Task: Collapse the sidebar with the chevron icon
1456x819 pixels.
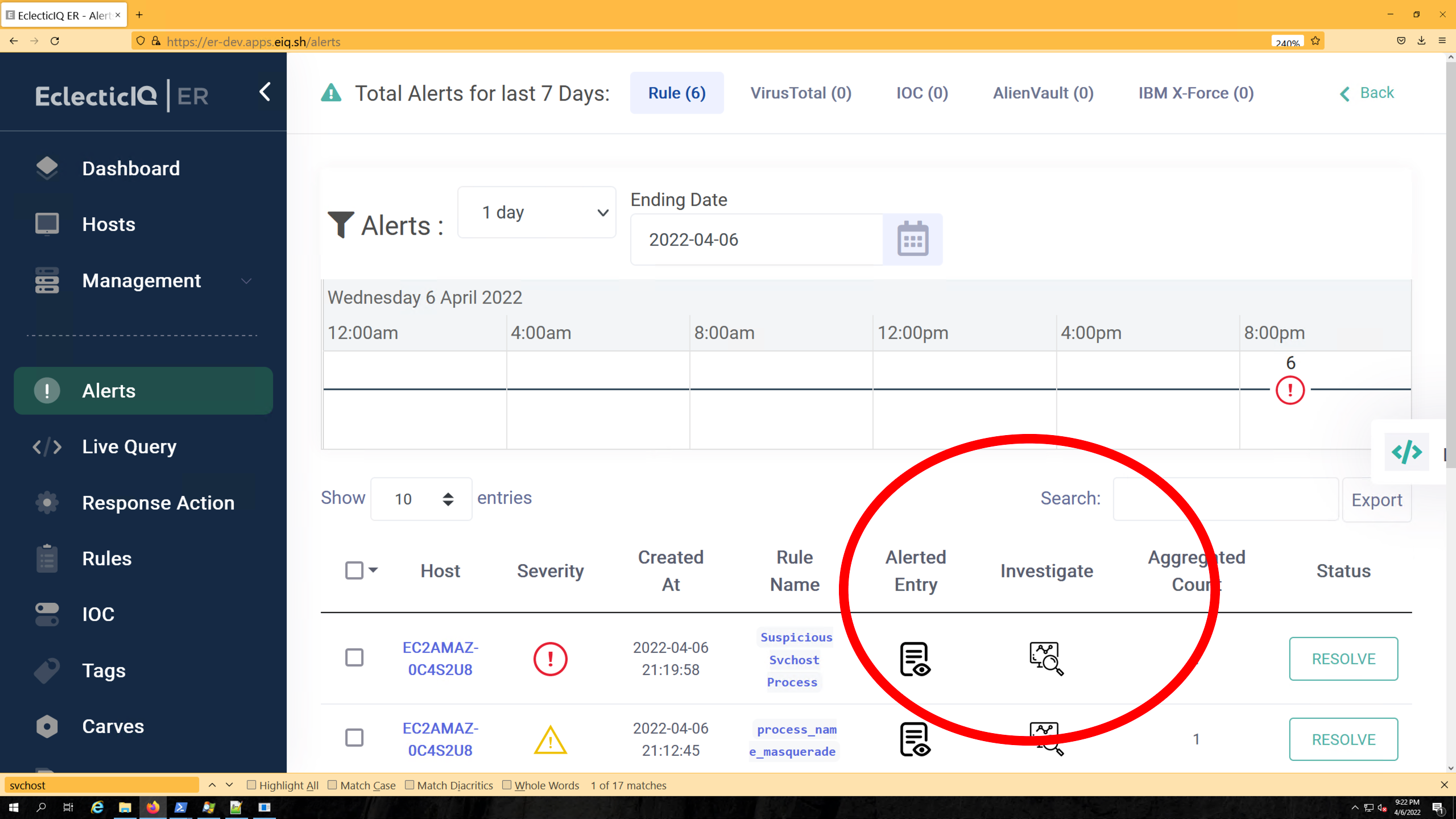Action: (264, 92)
